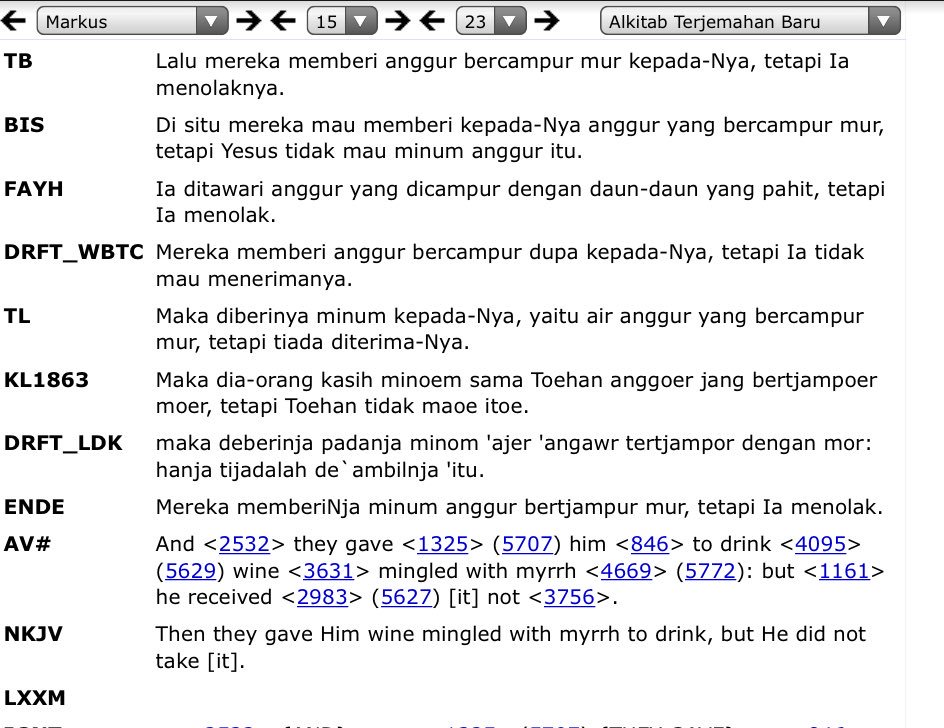Select the LXXM version label

point(34,698)
